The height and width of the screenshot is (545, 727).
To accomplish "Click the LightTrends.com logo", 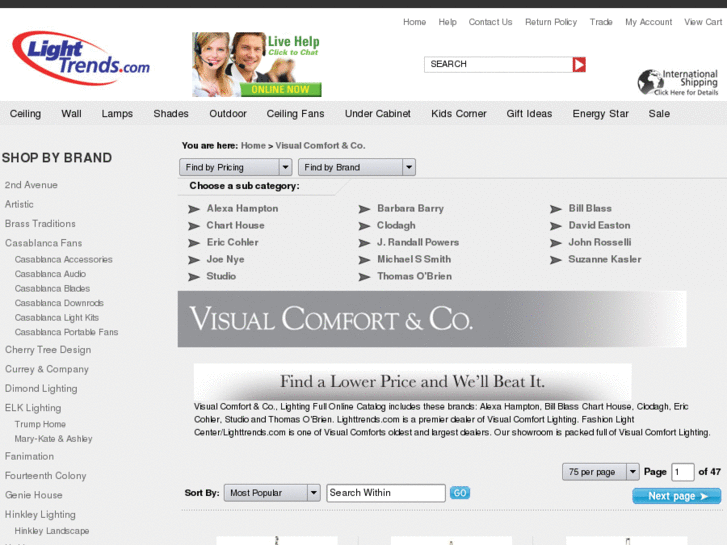I will 81,58.
